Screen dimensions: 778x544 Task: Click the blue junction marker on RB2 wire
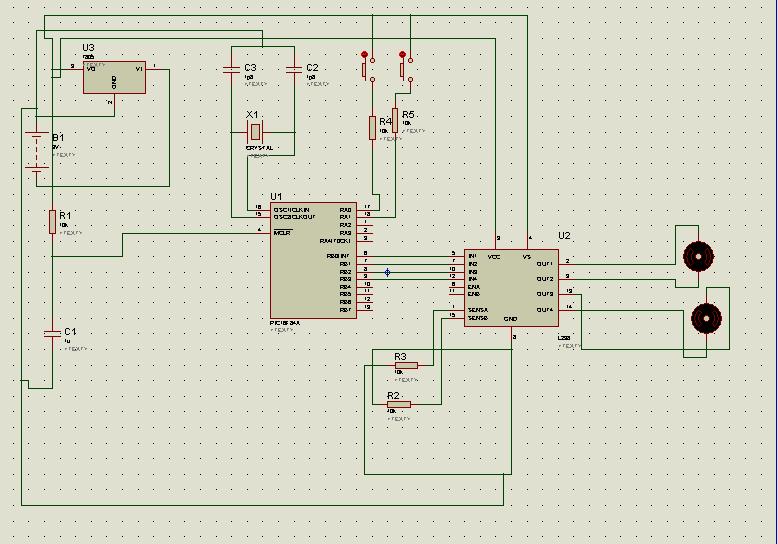tap(388, 272)
